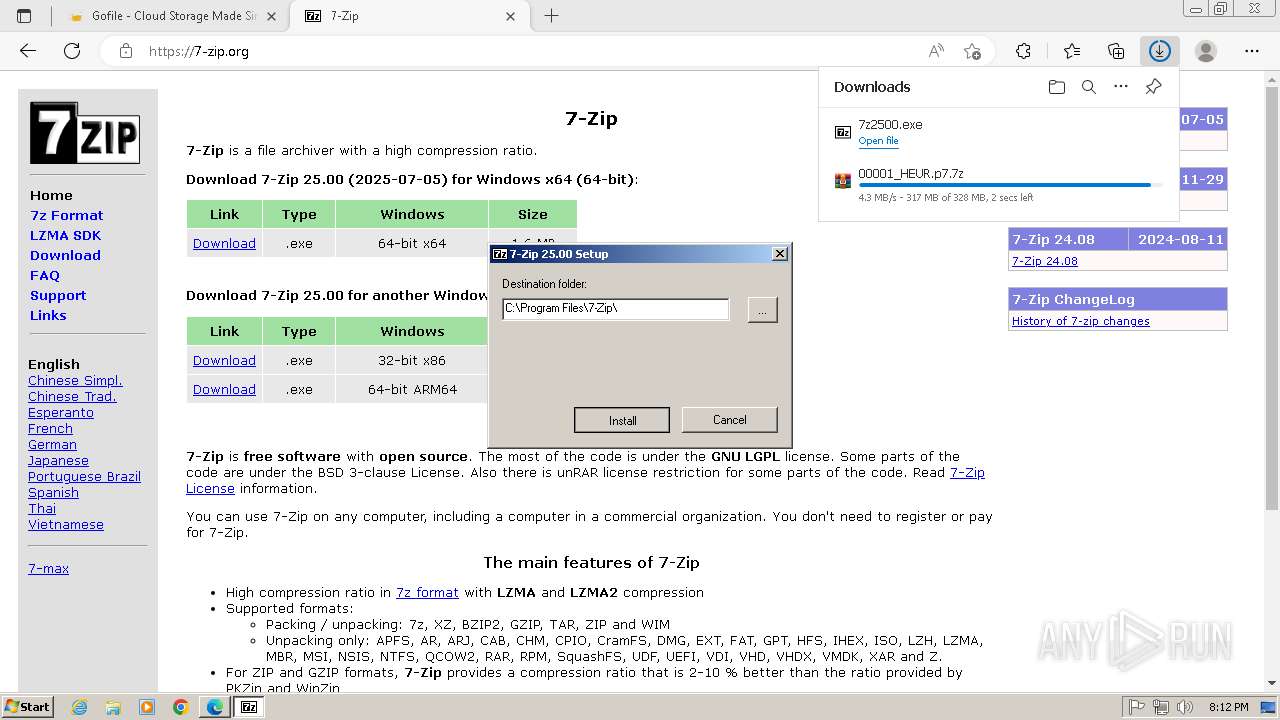Screen dimensions: 1280x720
Task: Switch language to Chinese Simpl.
Action: (x=75, y=380)
